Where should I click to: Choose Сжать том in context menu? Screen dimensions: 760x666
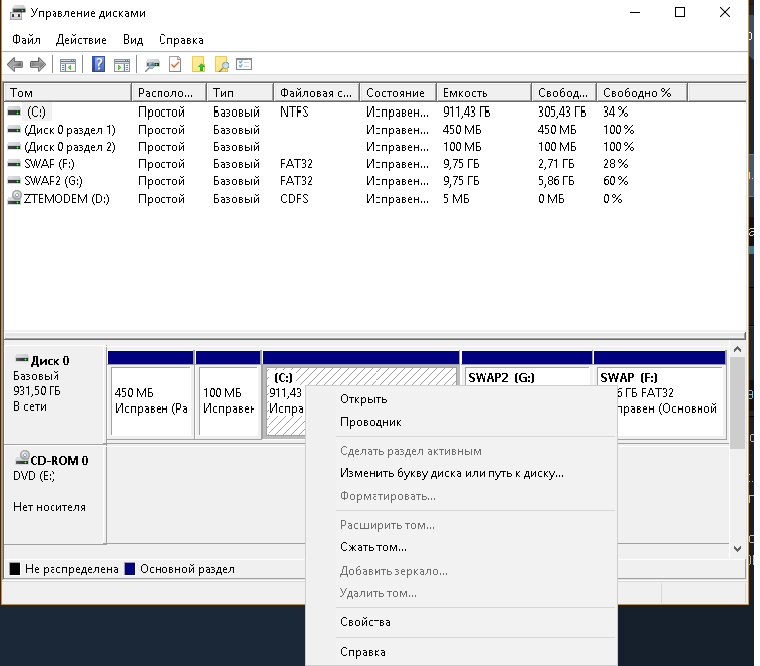(x=461, y=547)
